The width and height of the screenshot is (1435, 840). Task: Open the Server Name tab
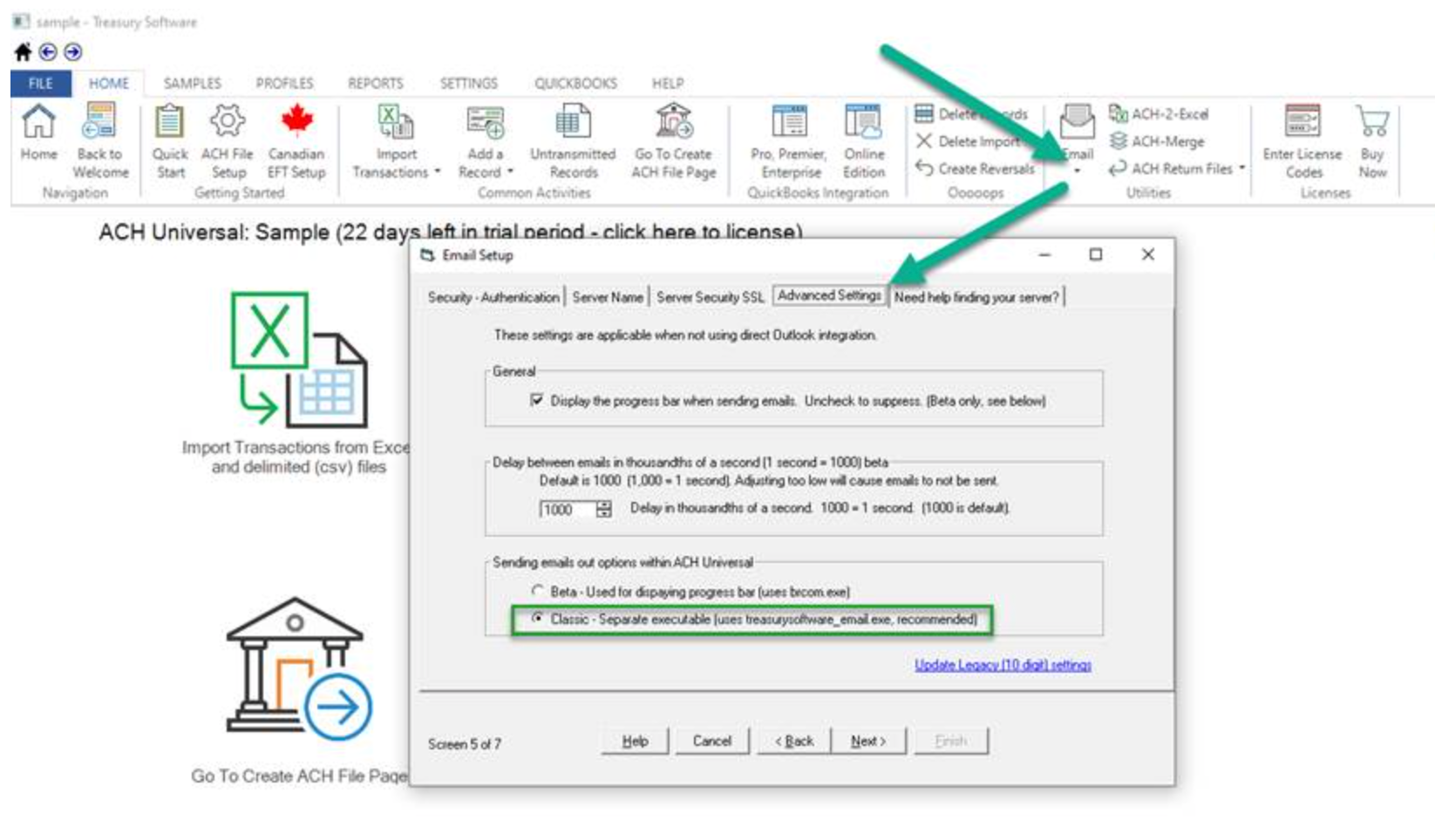[608, 297]
